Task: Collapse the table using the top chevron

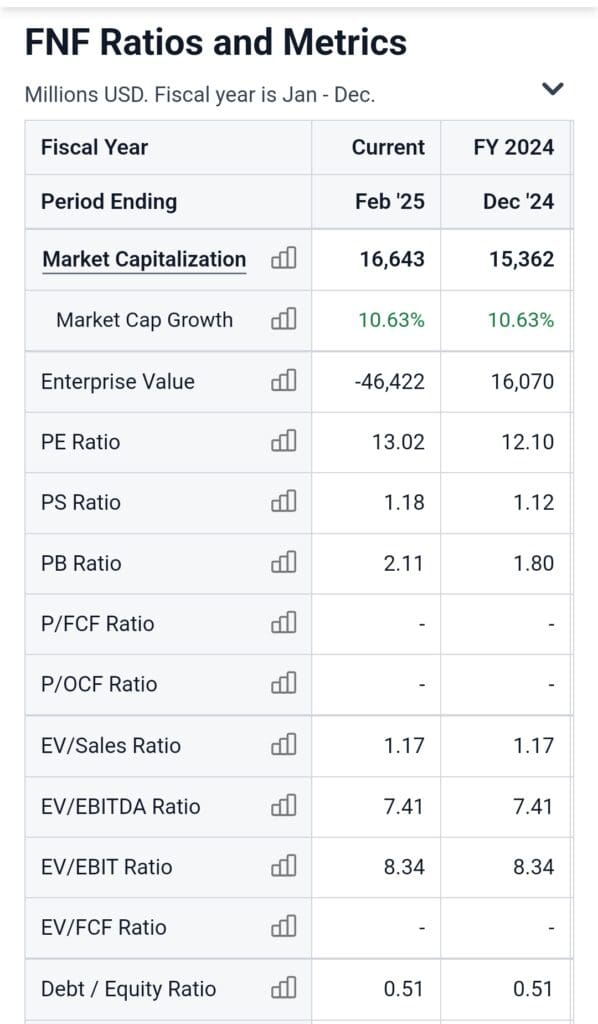Action: [551, 89]
